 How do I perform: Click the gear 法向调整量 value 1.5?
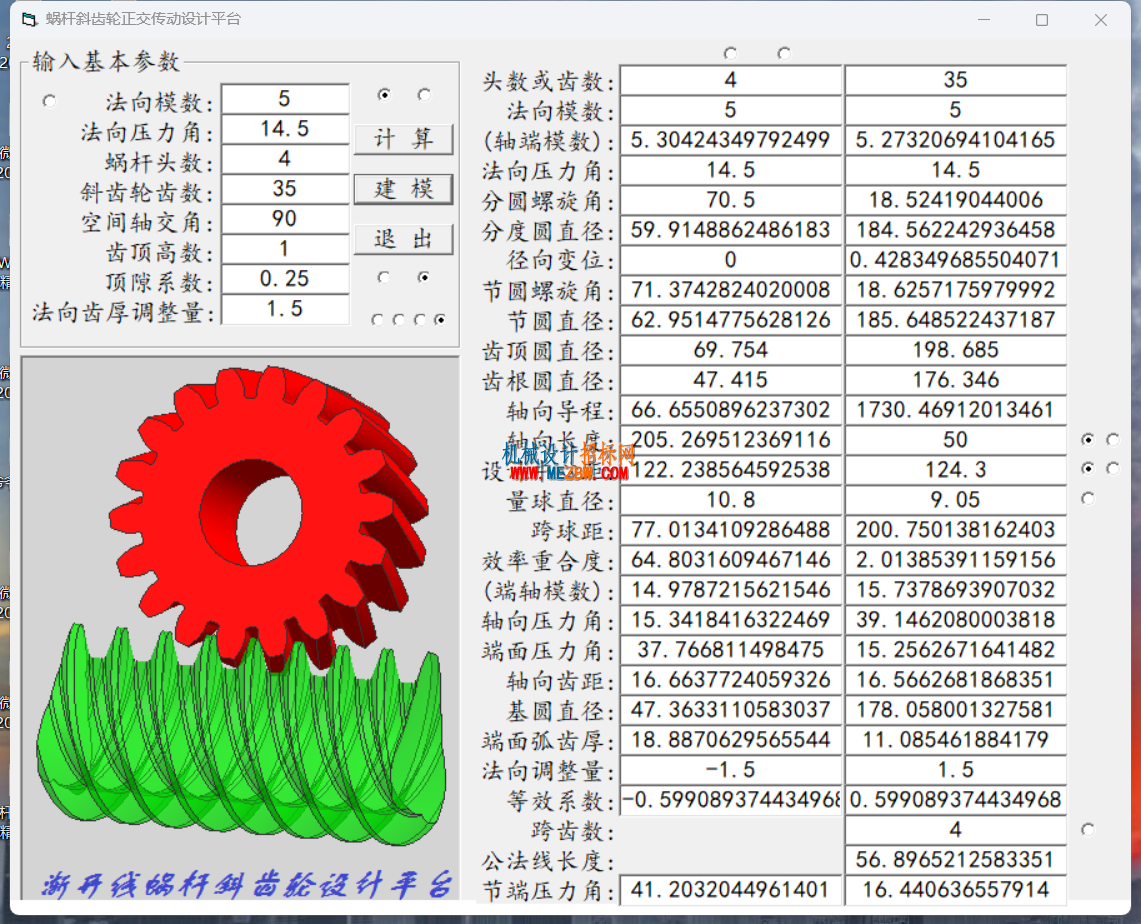pyautogui.click(x=955, y=770)
